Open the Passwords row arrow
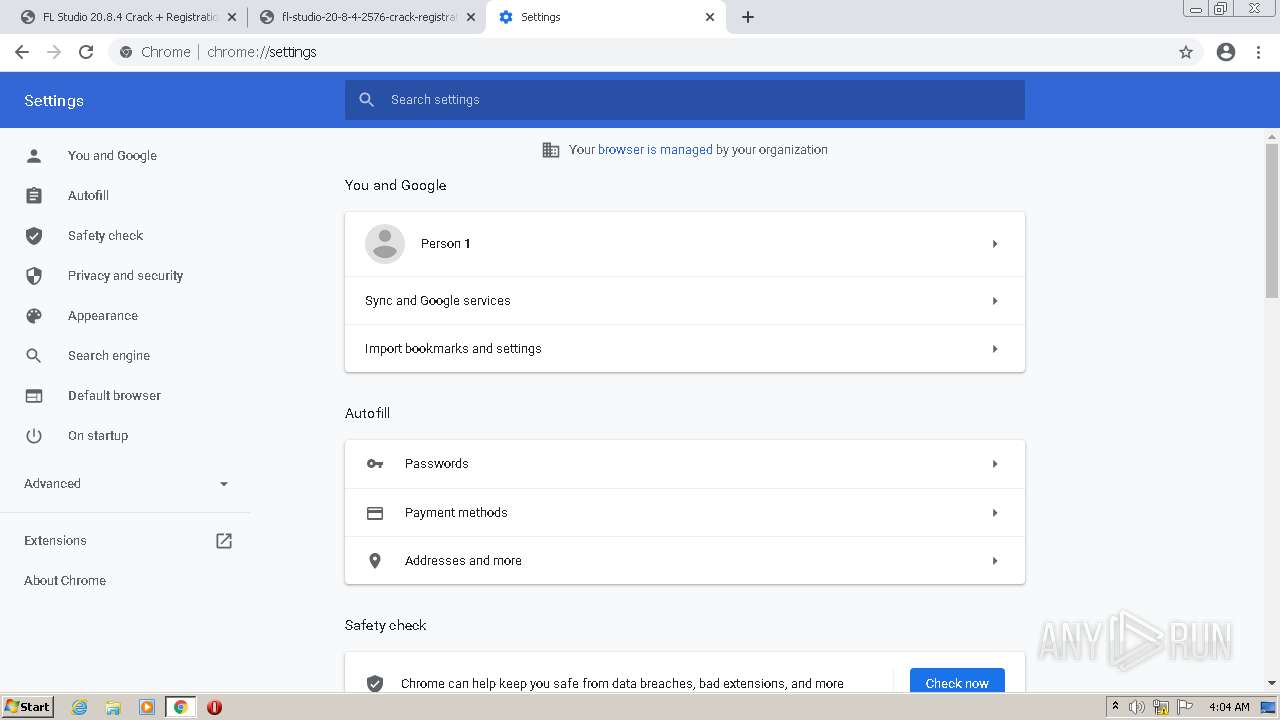This screenshot has height=720, width=1280. (x=995, y=464)
